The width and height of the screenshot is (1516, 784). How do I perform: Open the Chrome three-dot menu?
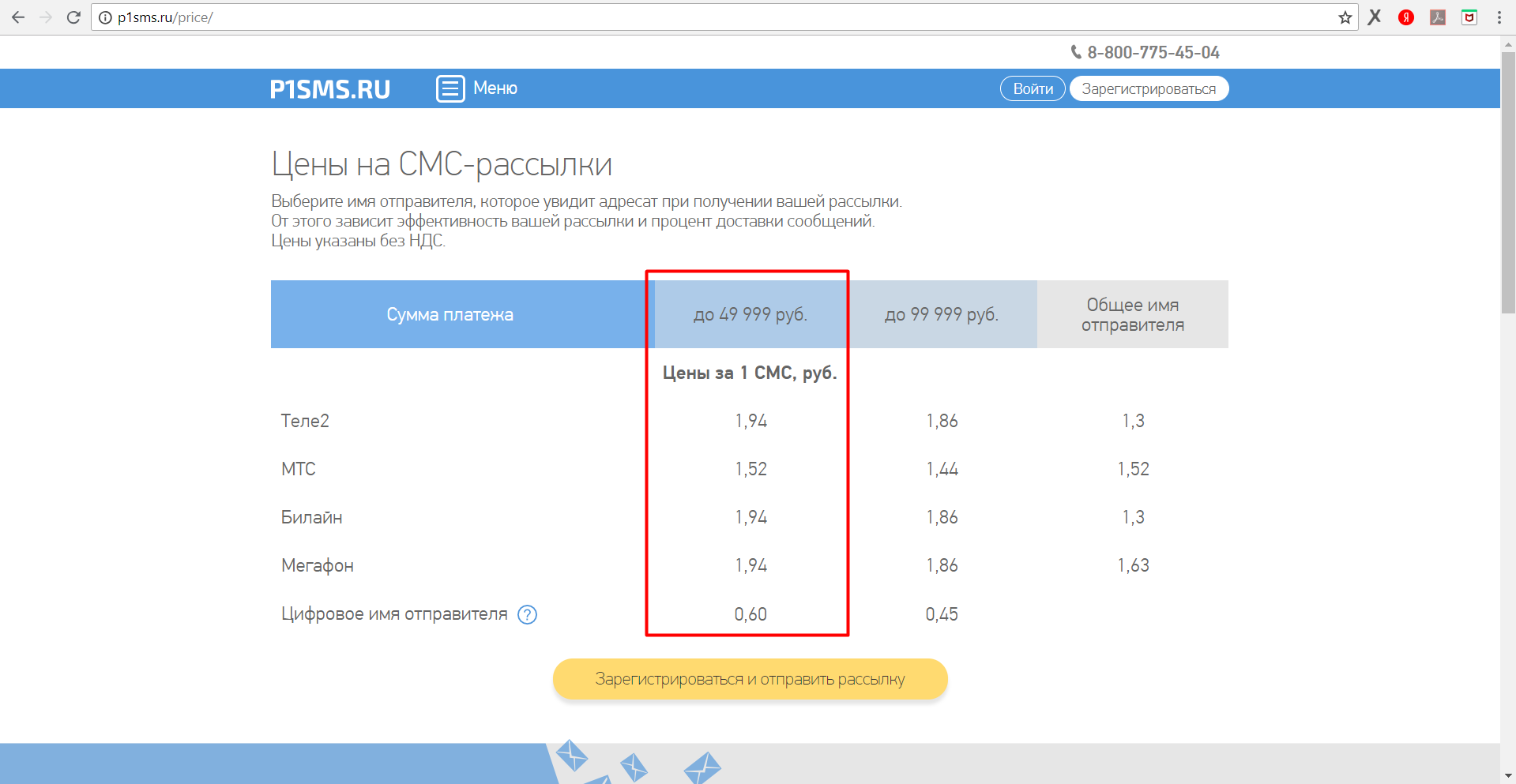pyautogui.click(x=1499, y=17)
